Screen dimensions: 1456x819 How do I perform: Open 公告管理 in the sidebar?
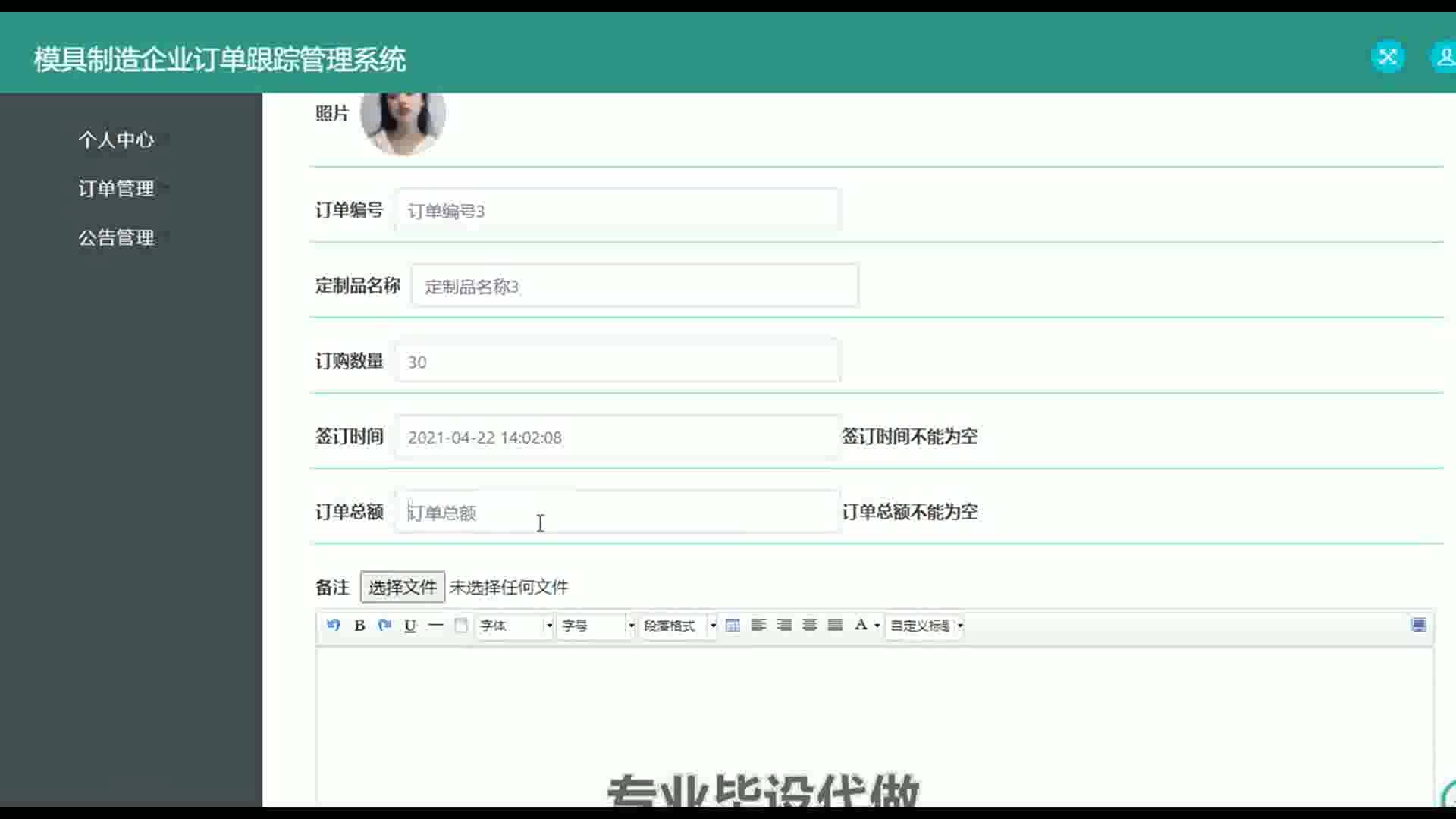(116, 237)
